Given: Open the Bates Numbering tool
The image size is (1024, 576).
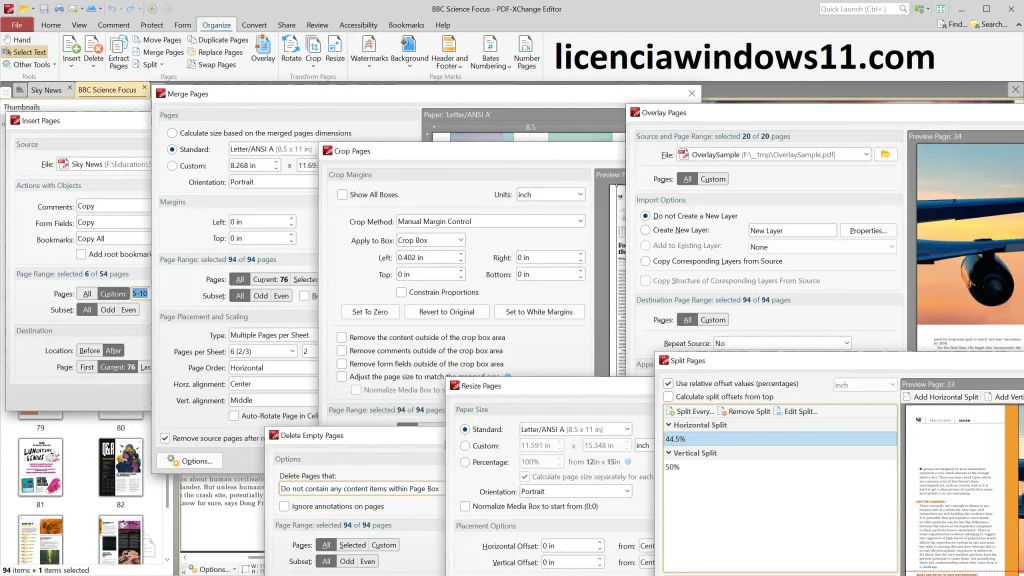Looking at the screenshot, I should point(490,53).
